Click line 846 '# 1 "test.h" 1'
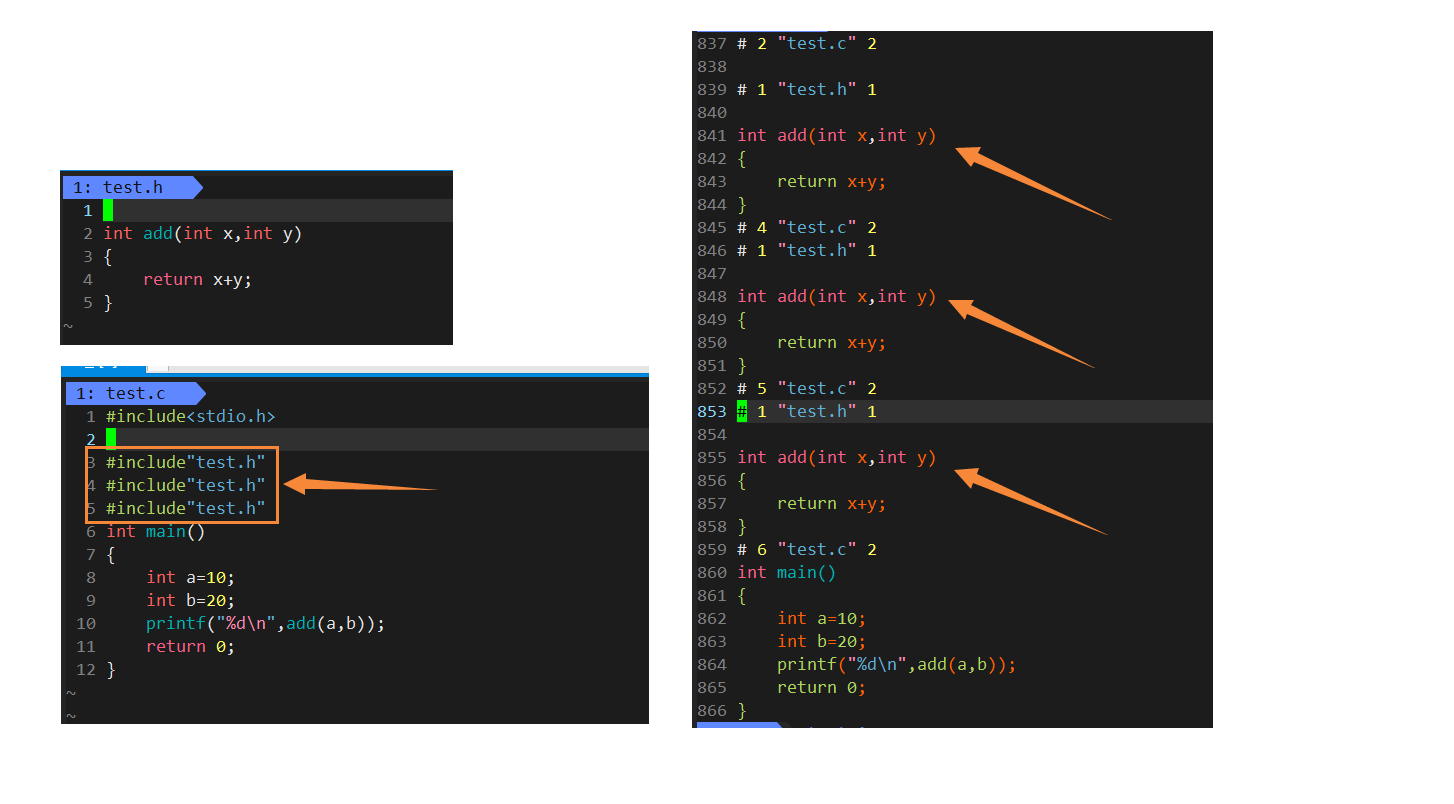1454x804 pixels. point(807,250)
